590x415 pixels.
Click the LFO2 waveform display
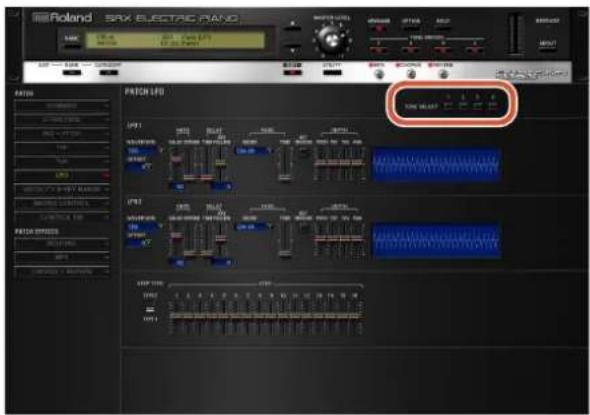pos(436,241)
